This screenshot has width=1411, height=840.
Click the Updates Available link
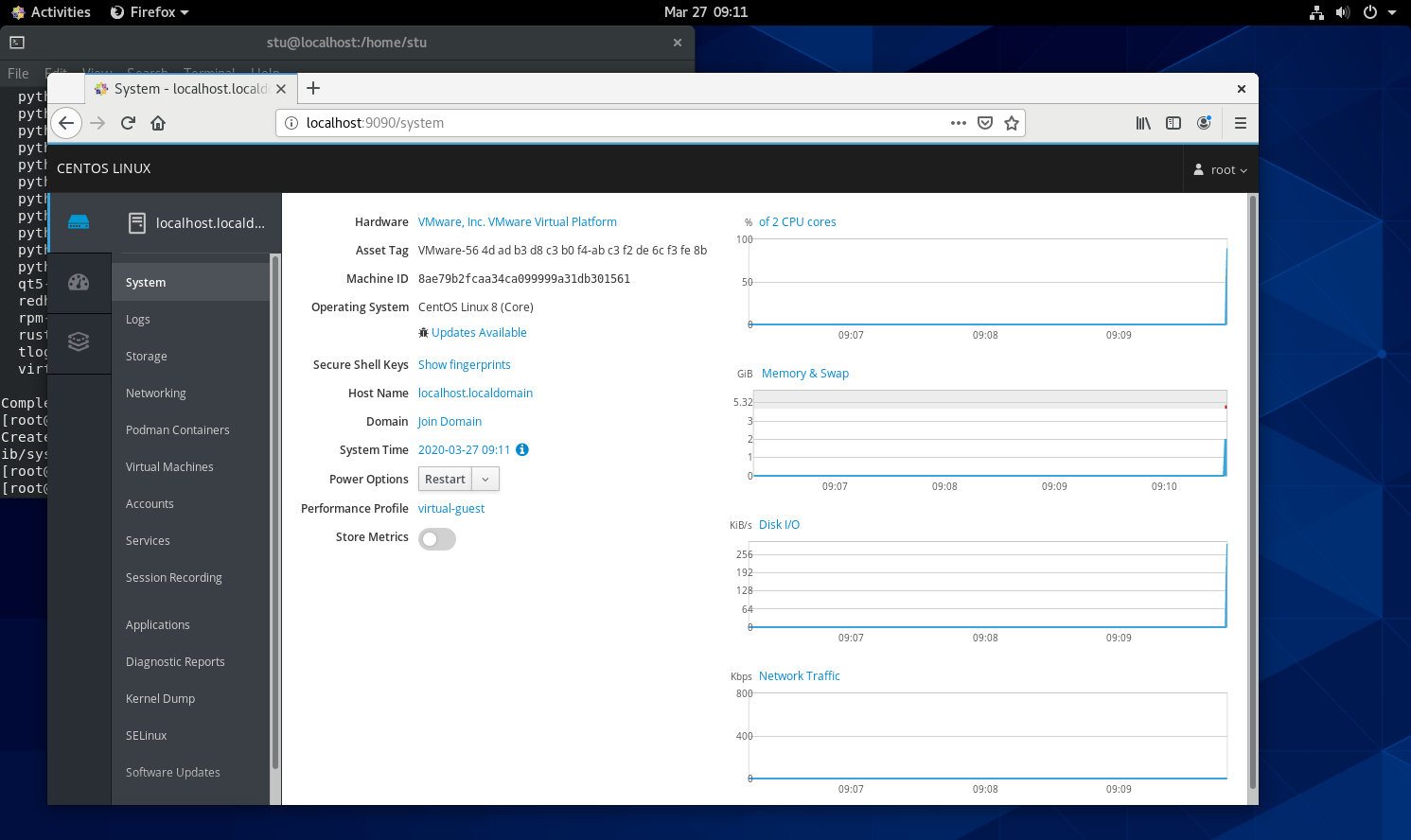[479, 333]
